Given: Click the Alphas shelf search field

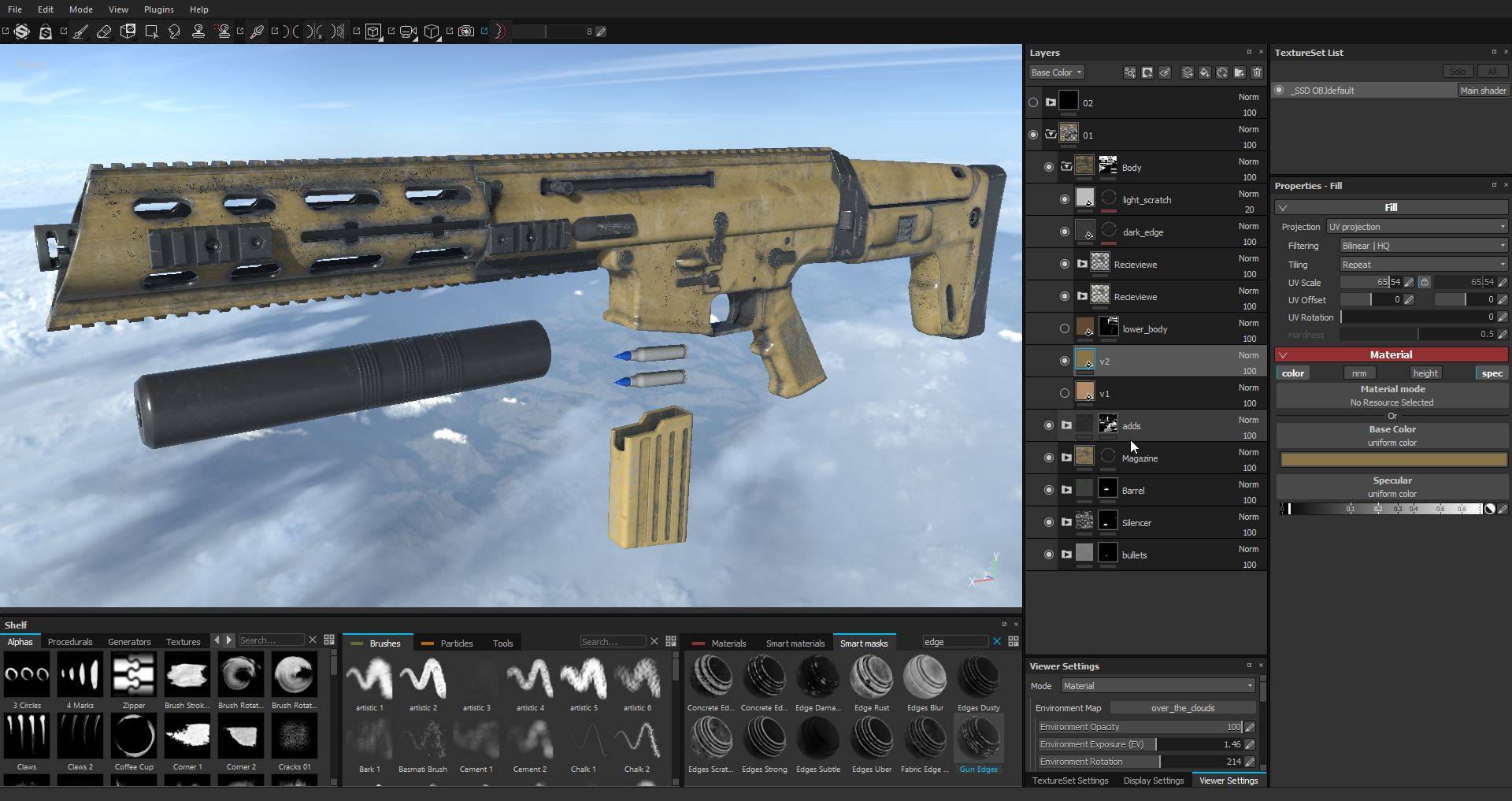Looking at the screenshot, I should tap(271, 640).
